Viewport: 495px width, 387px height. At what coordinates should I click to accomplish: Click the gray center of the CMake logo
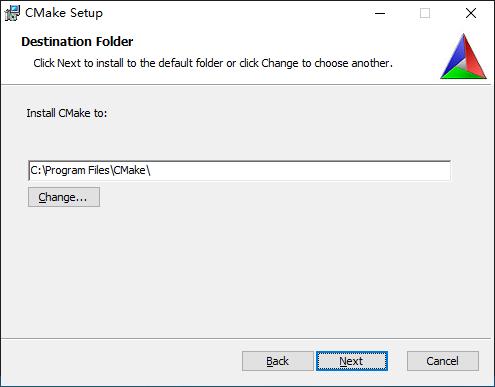(x=461, y=63)
